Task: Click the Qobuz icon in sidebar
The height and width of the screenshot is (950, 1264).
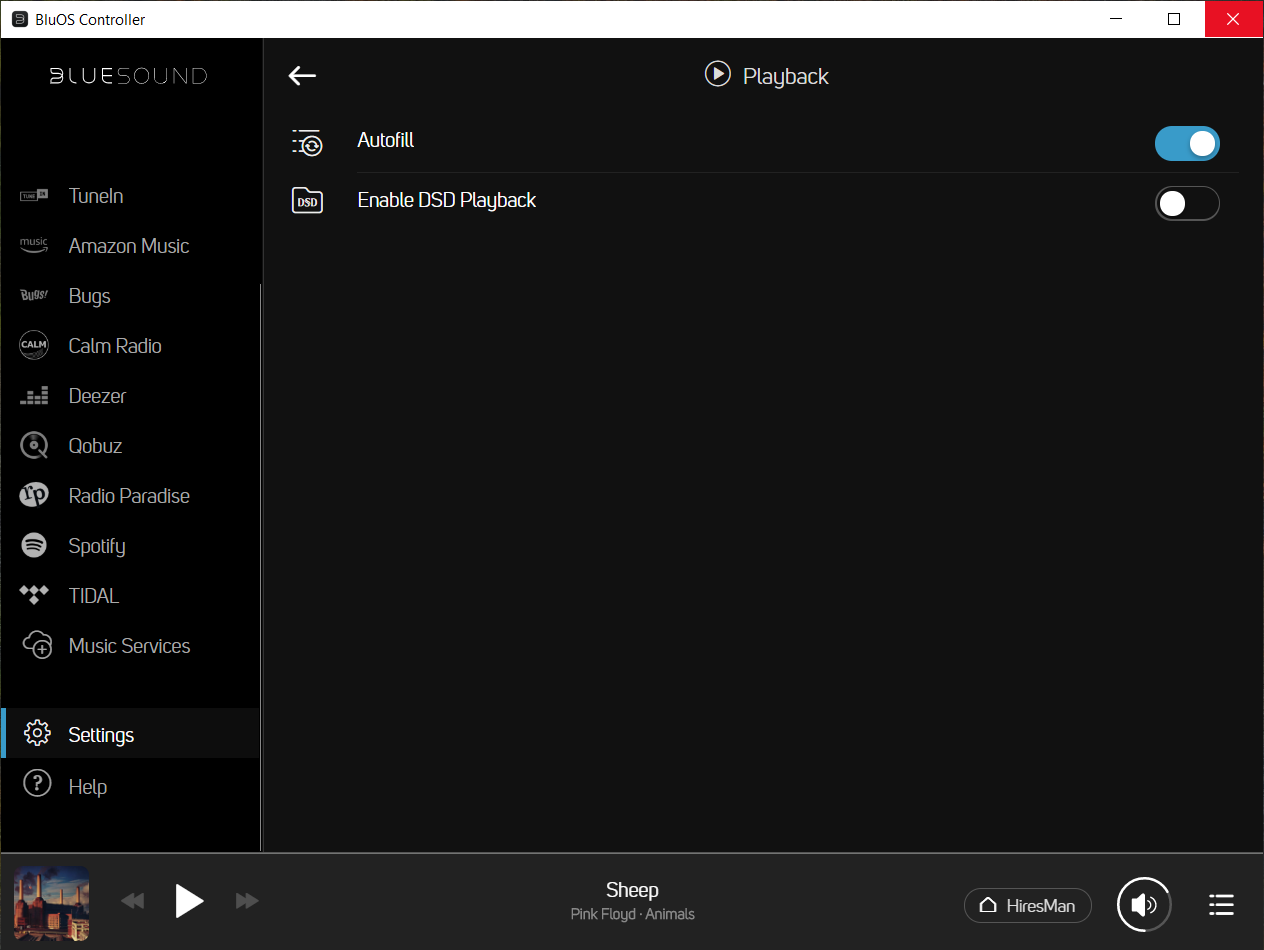Action: (x=34, y=446)
